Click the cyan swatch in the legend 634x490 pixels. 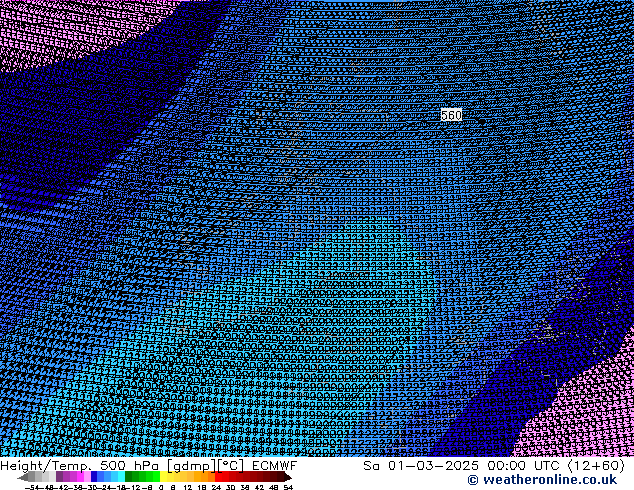point(121,477)
